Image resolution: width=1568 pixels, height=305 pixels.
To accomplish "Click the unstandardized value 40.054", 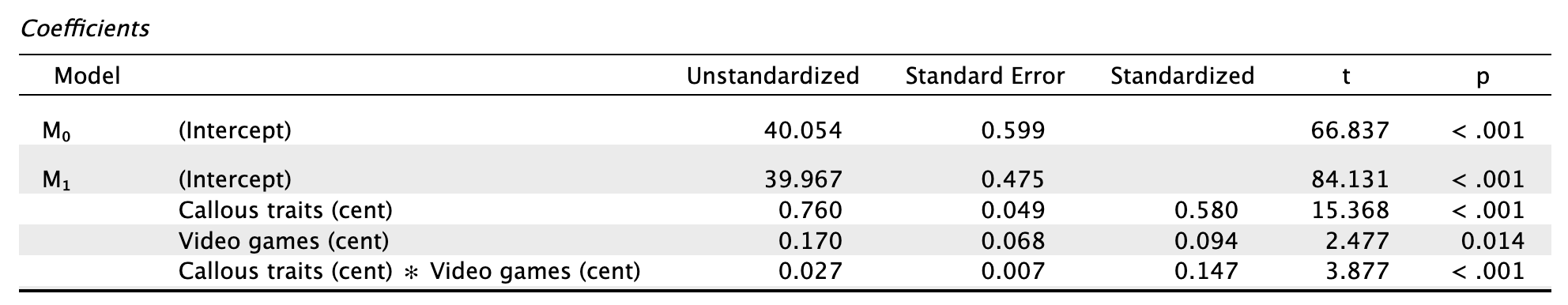I will (x=803, y=131).
